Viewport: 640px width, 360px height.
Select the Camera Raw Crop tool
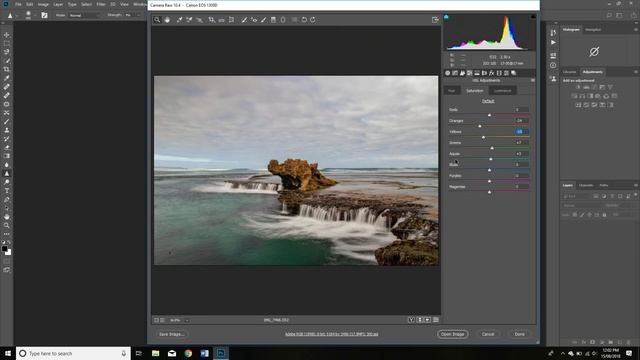[x=211, y=20]
